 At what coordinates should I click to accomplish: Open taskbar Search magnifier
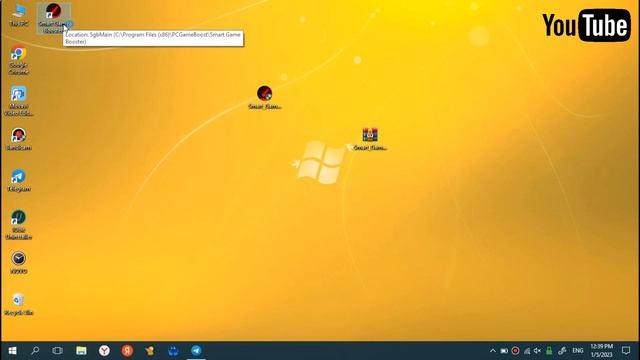35,351
